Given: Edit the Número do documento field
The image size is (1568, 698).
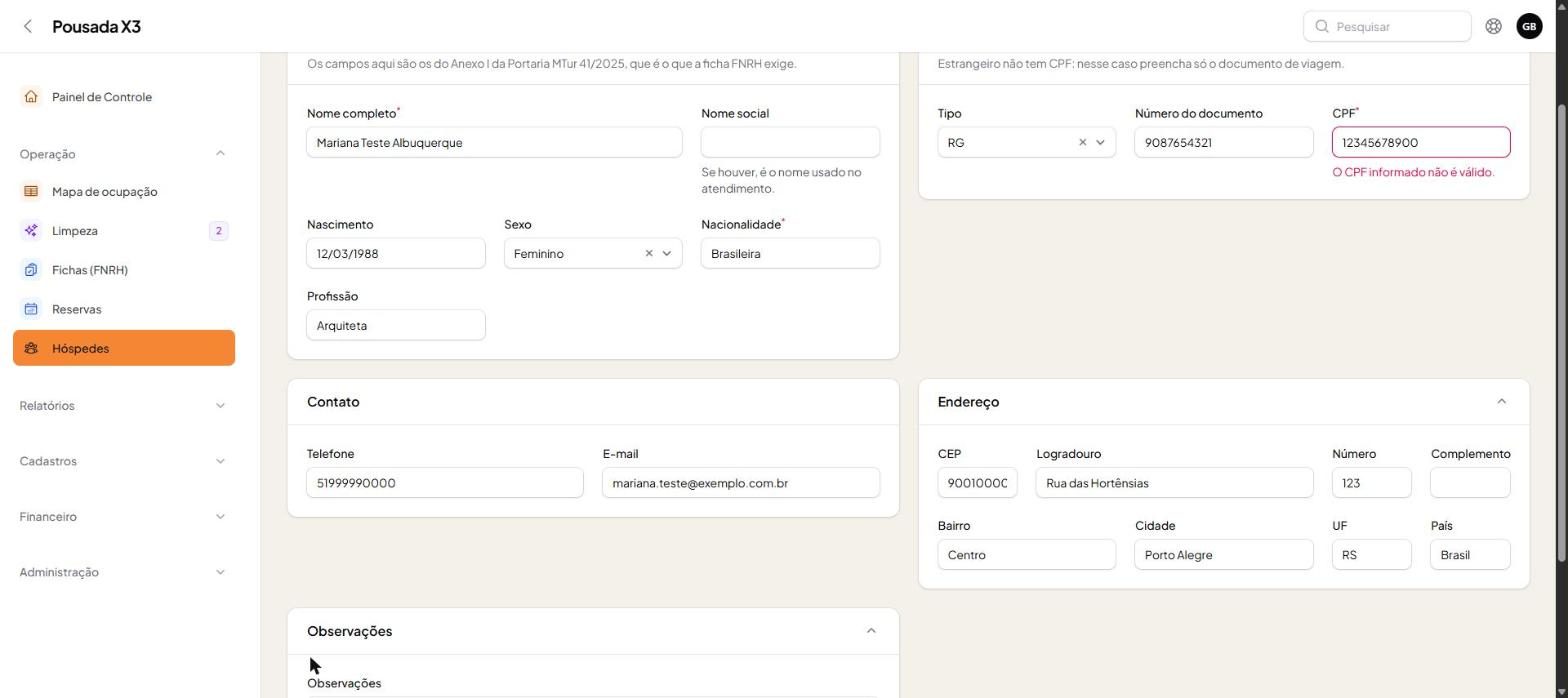Looking at the screenshot, I should click(x=1224, y=143).
